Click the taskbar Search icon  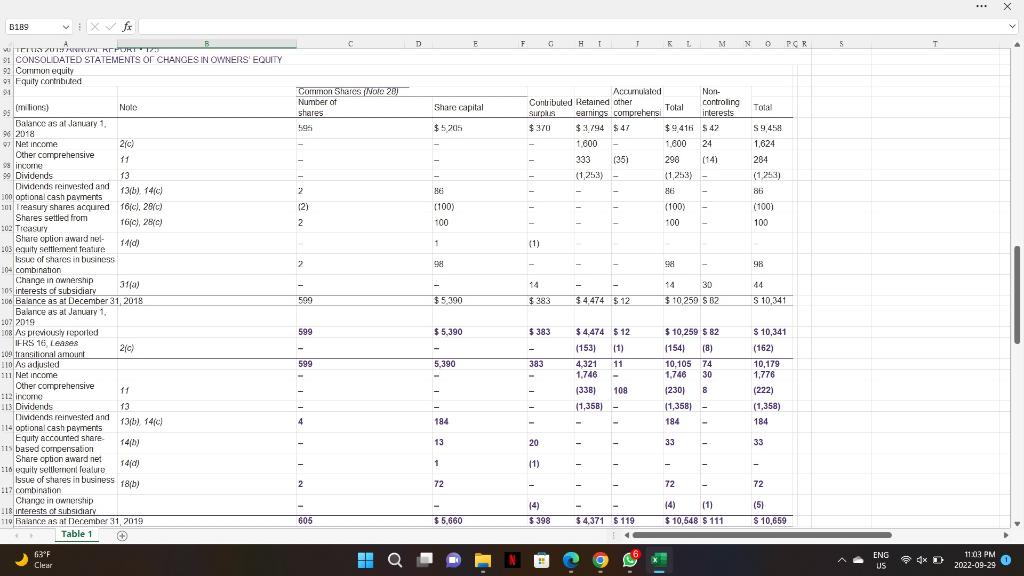point(395,560)
